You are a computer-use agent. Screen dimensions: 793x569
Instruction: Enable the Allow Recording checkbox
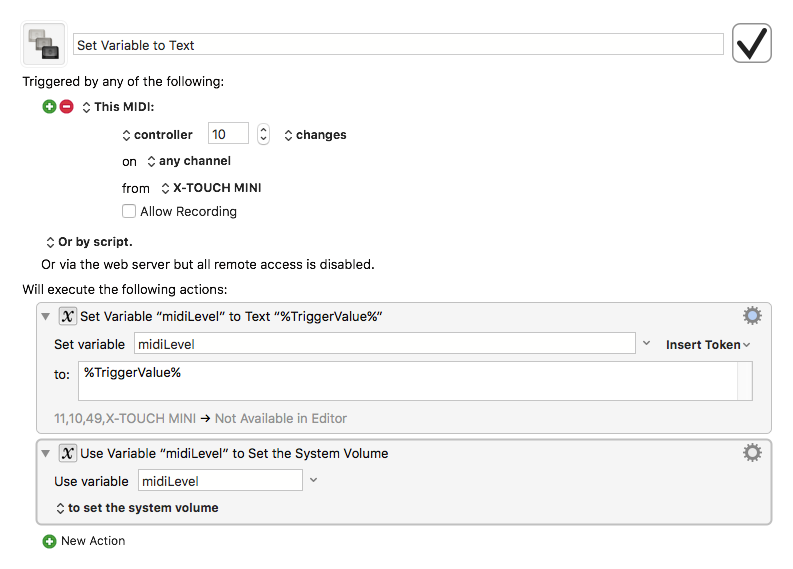tap(129, 212)
